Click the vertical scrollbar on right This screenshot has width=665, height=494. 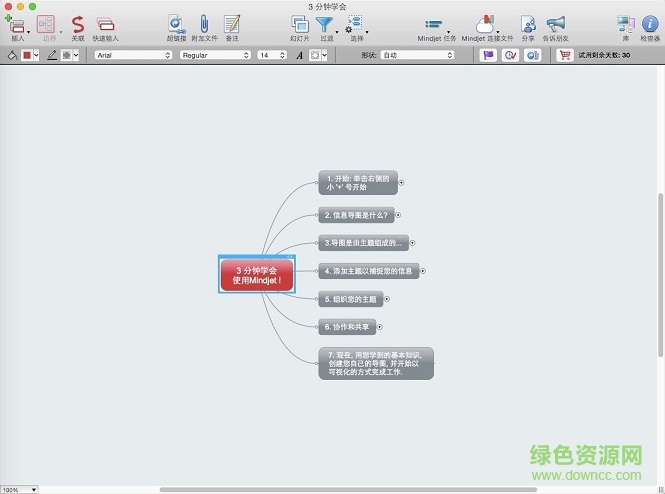[661, 275]
